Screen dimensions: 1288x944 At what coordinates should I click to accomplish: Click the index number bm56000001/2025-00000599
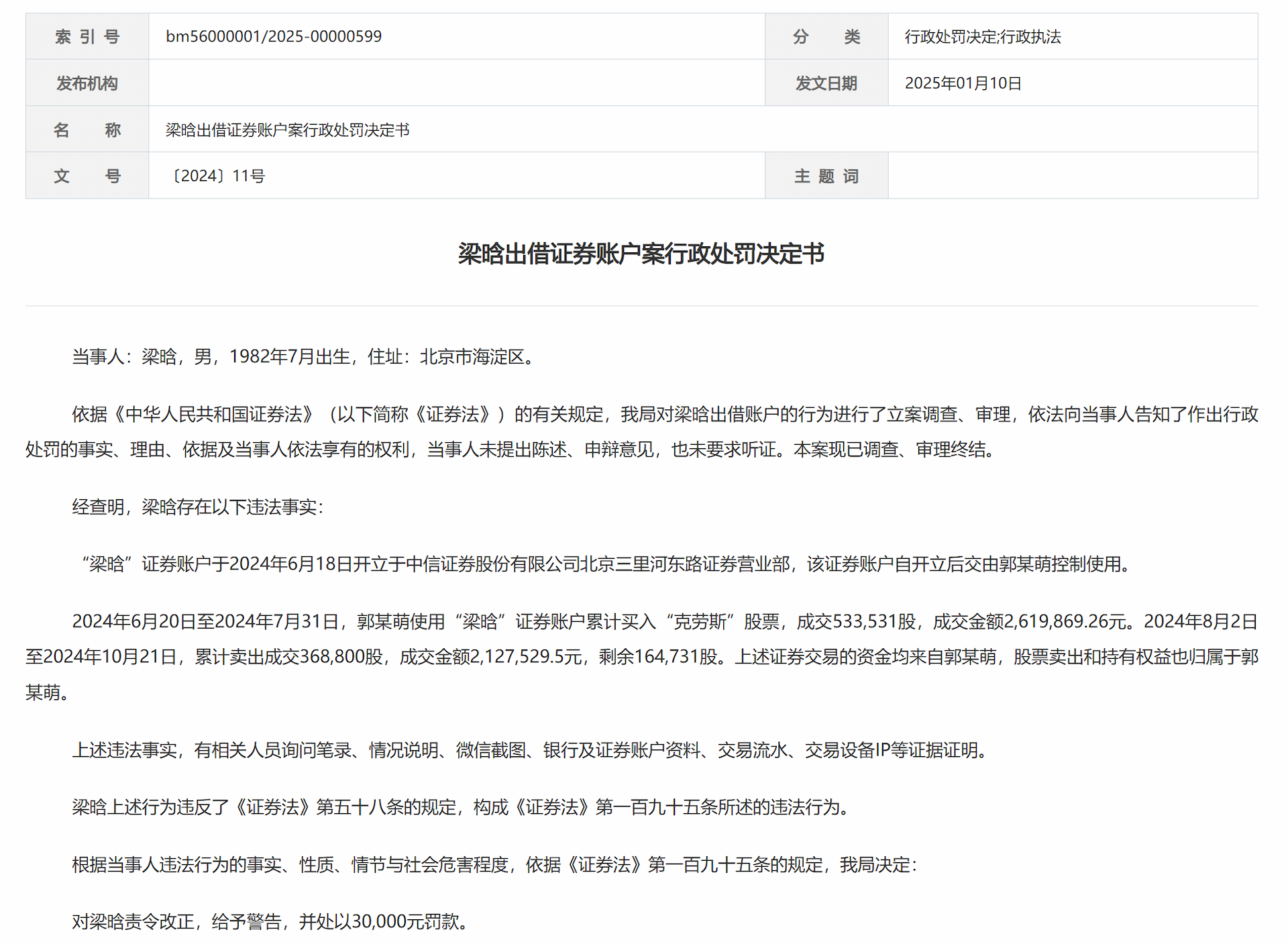274,36
